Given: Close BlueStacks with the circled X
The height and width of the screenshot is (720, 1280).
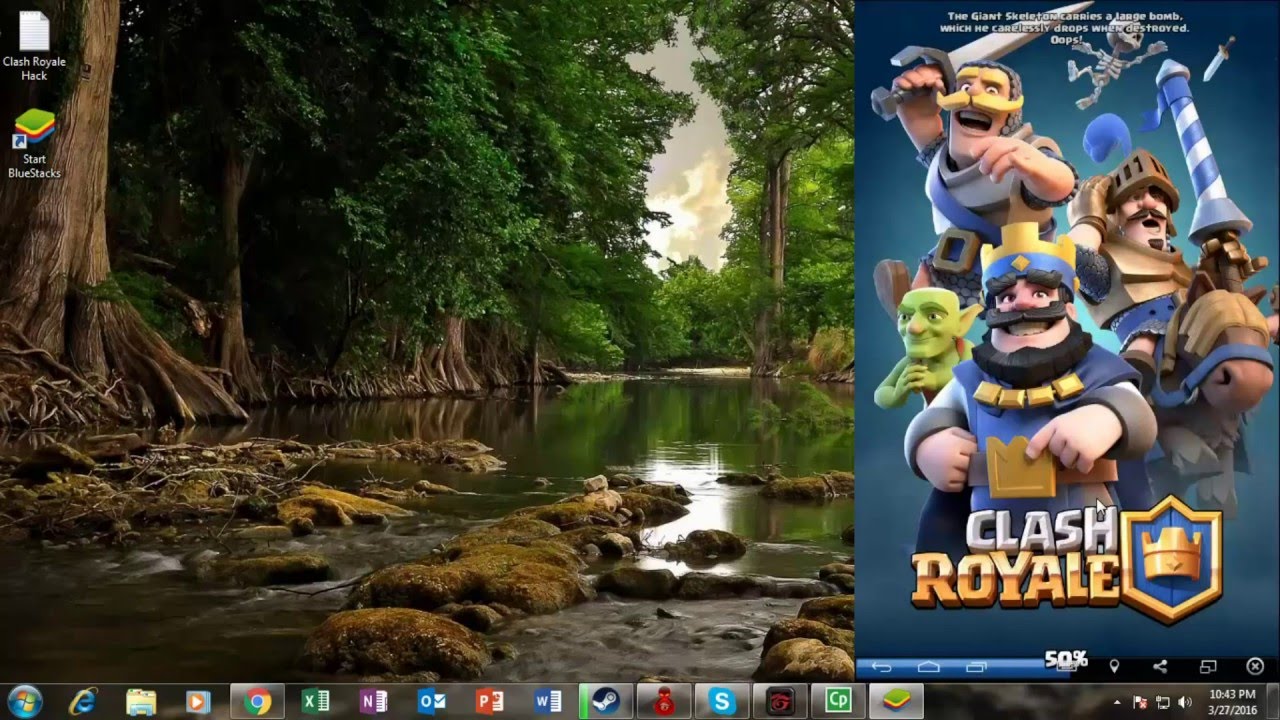Looking at the screenshot, I should (x=1255, y=666).
